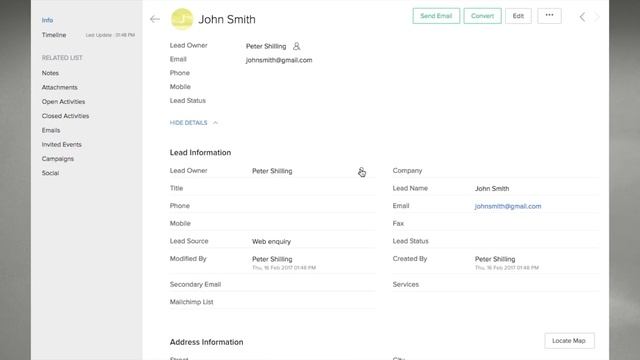Click the Title field under Lead Information
The image size is (640, 360).
pyautogui.click(x=272, y=188)
